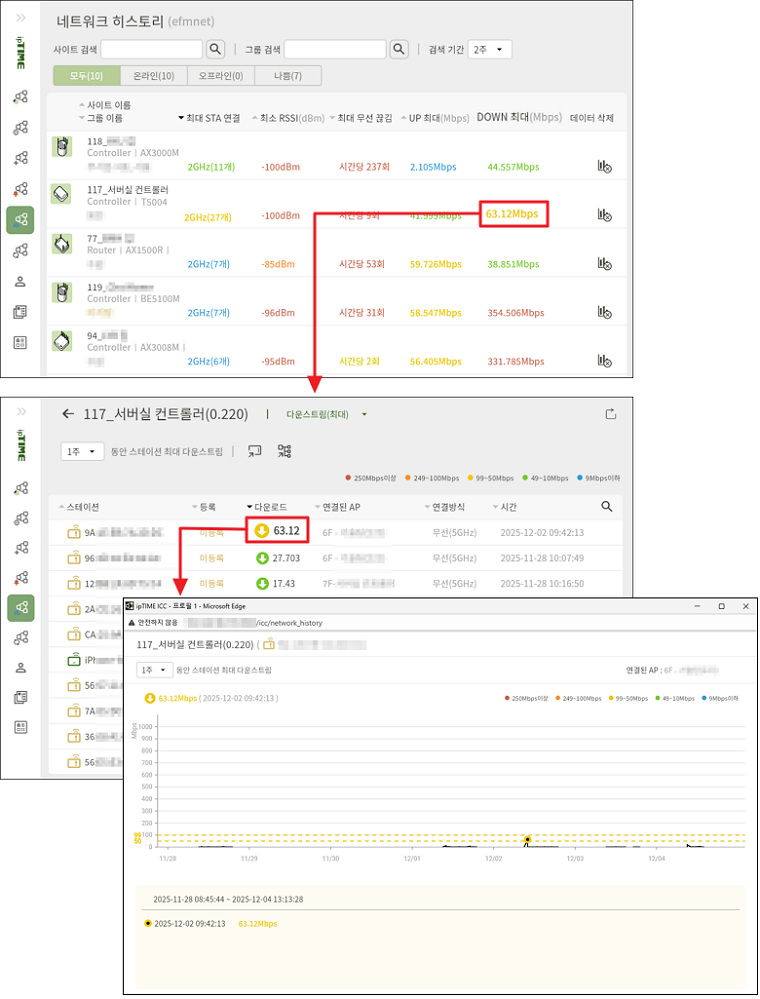Click the green station icon of the iPh row
This screenshot has height=999, width=760.
74,660
